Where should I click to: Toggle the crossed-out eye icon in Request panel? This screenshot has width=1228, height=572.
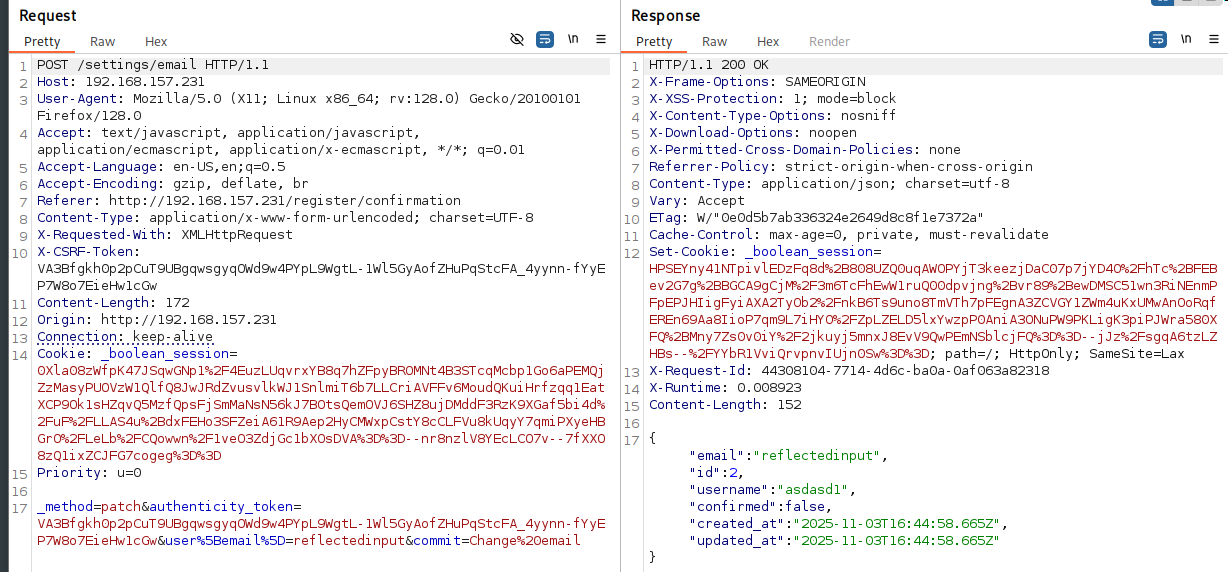tap(517, 40)
